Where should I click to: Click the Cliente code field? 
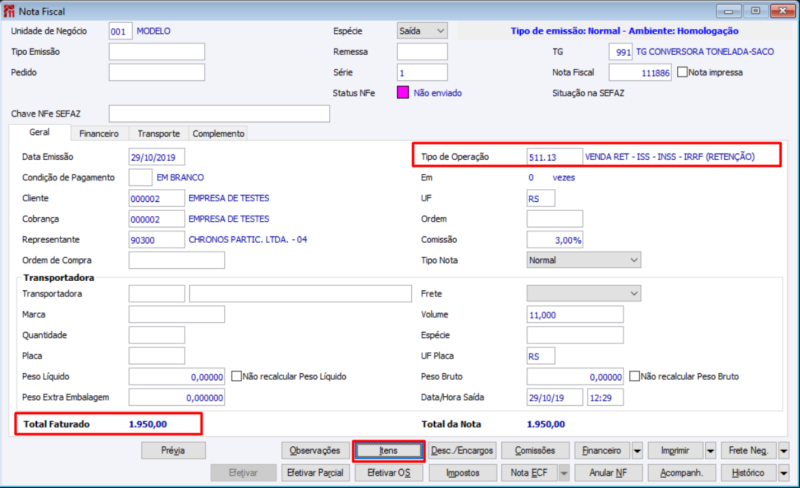[157, 198]
